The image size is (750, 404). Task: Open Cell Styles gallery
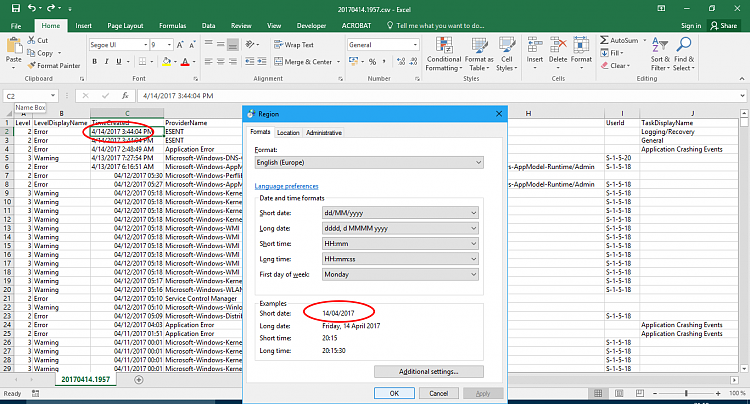click(x=507, y=55)
